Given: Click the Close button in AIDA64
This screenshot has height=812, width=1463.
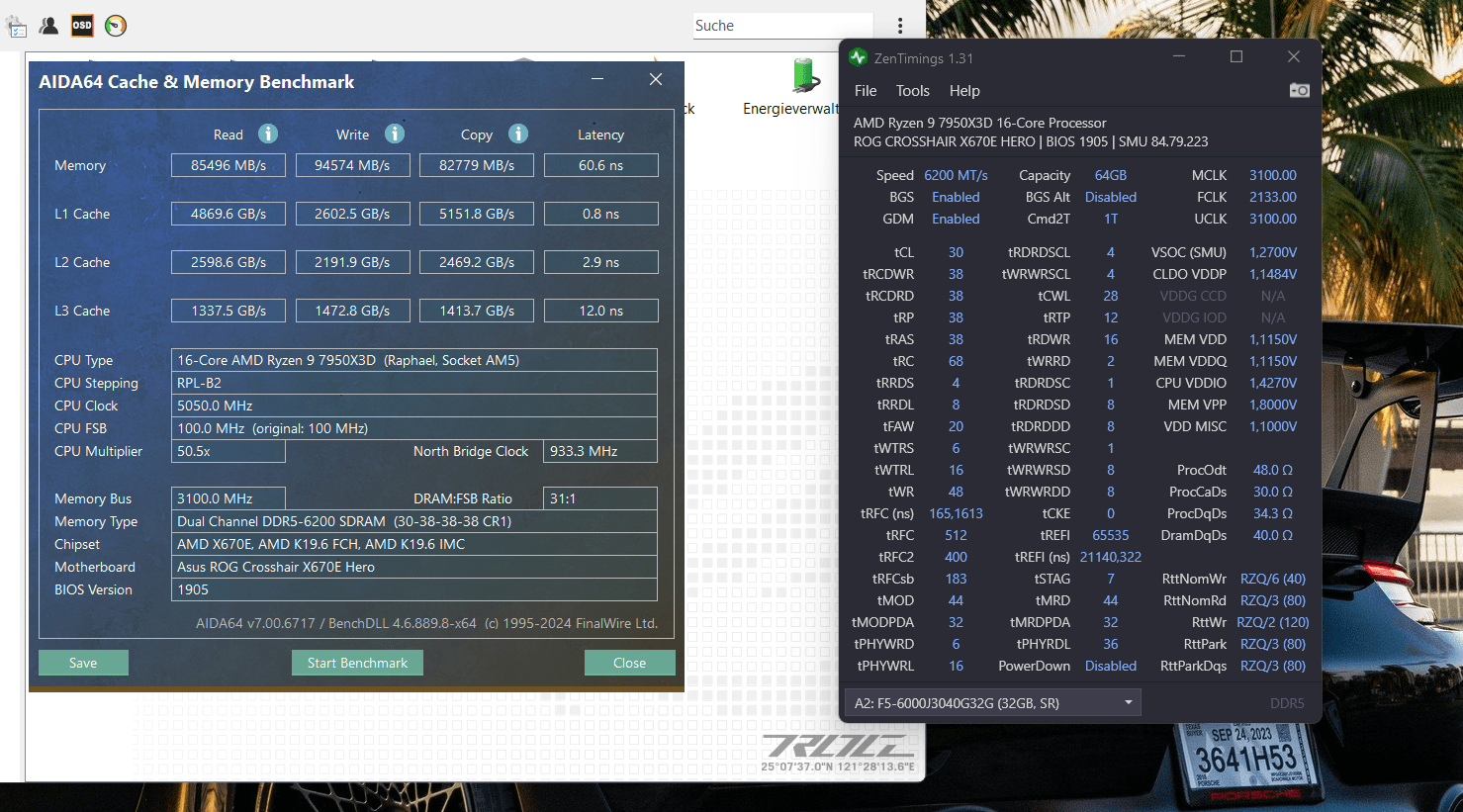Looking at the screenshot, I should 629,663.
